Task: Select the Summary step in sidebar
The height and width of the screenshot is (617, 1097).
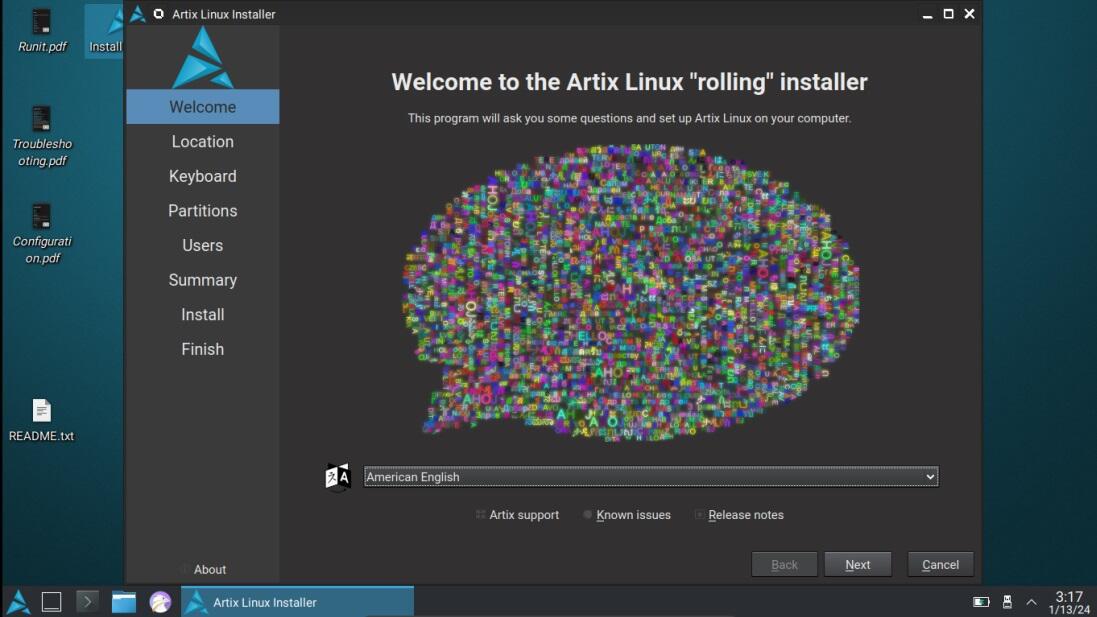Action: (203, 280)
